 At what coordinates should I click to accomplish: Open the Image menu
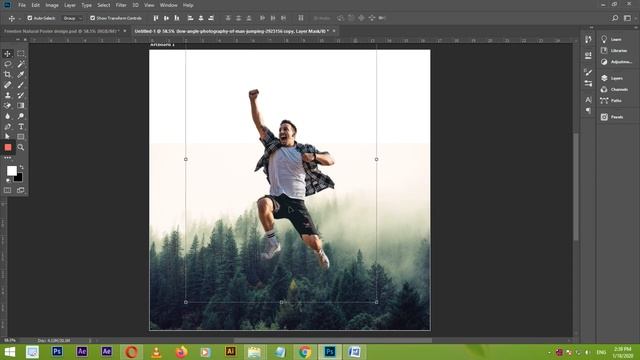click(52, 5)
